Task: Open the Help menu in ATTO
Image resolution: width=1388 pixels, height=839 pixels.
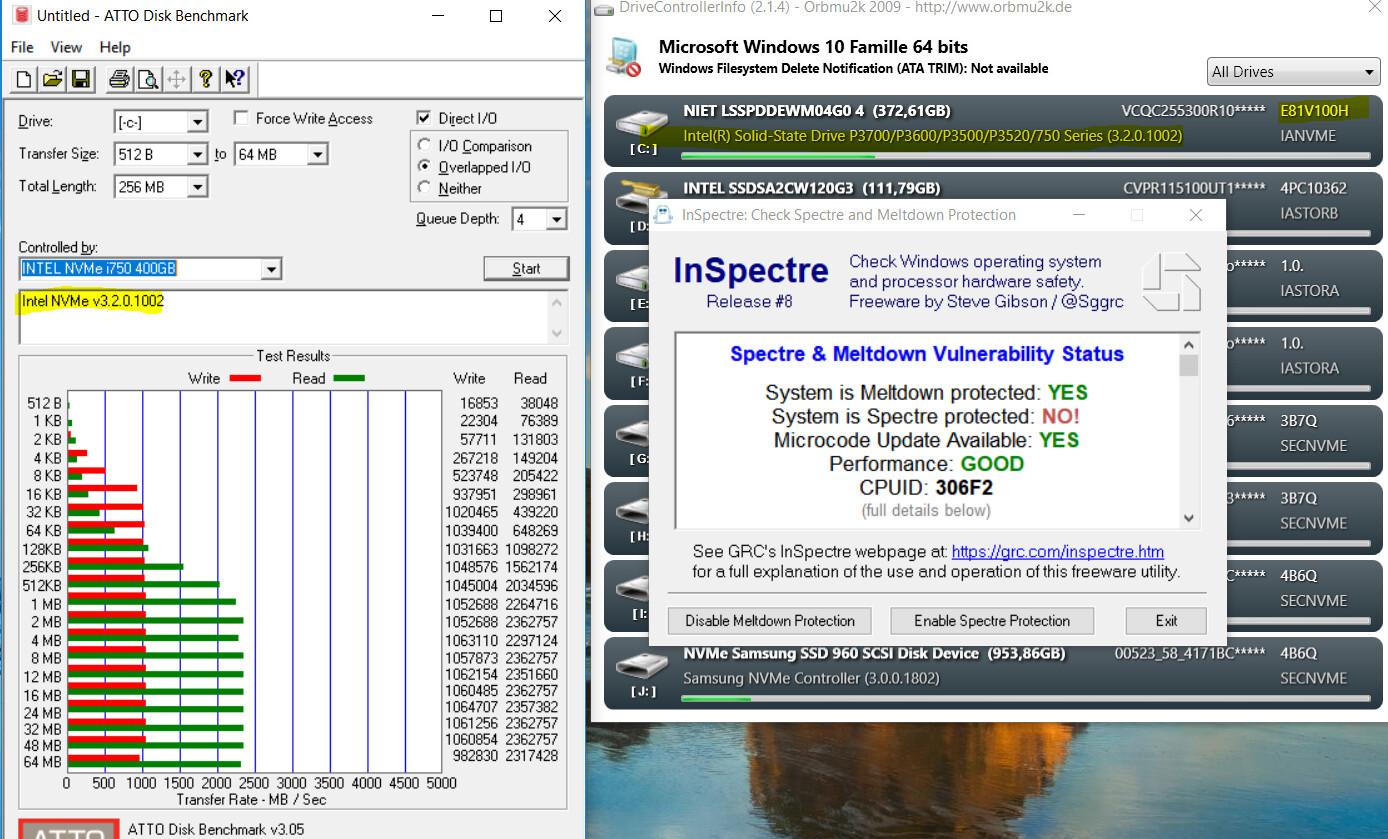Action: (115, 47)
